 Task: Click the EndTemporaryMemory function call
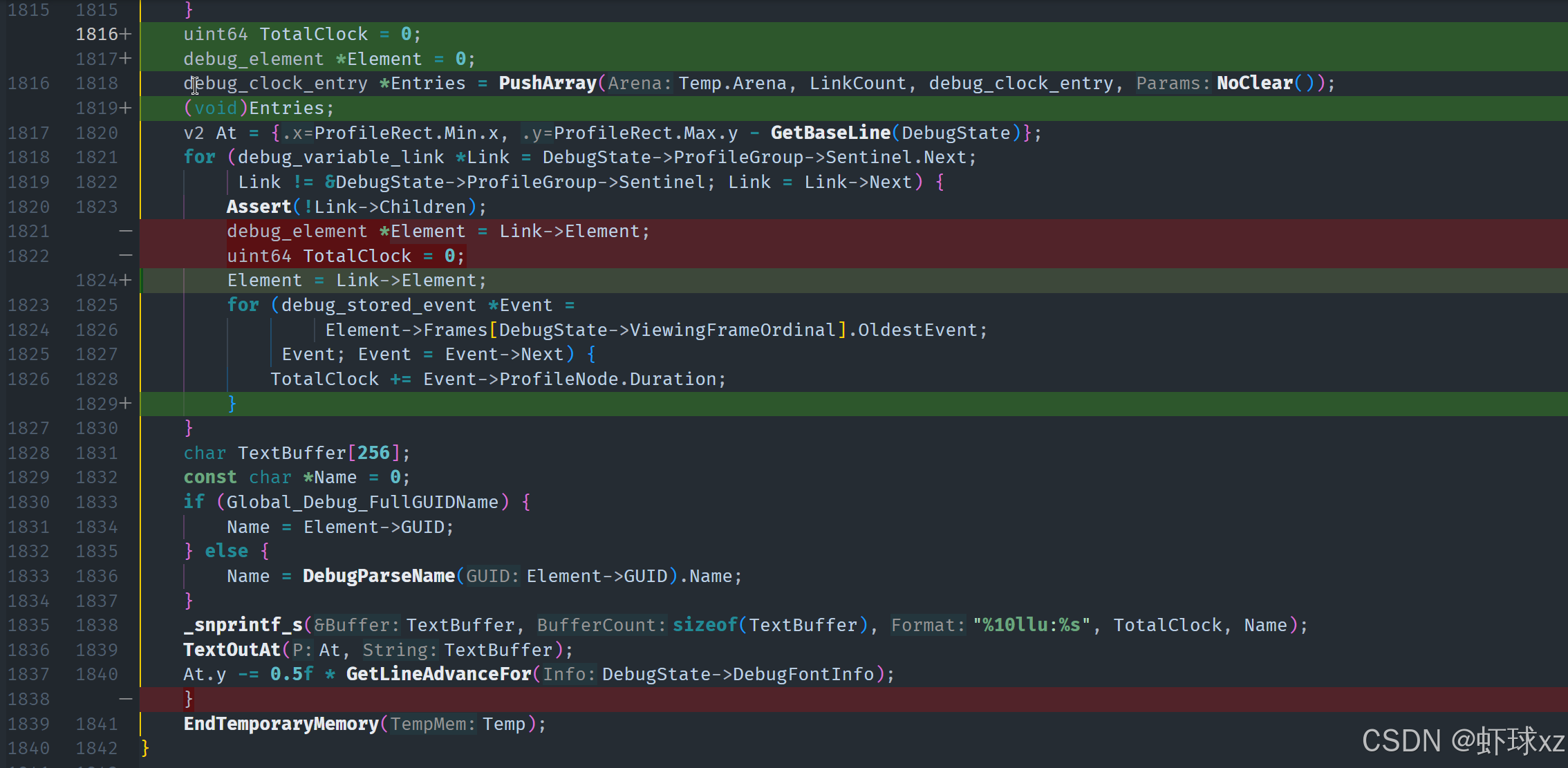281,724
